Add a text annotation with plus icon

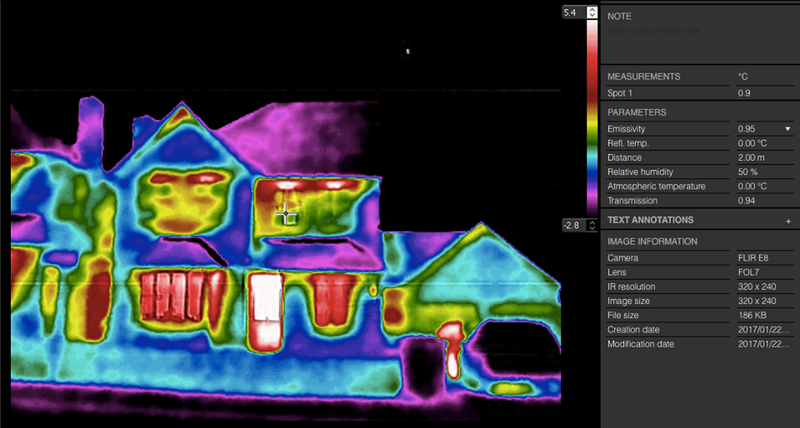788,220
